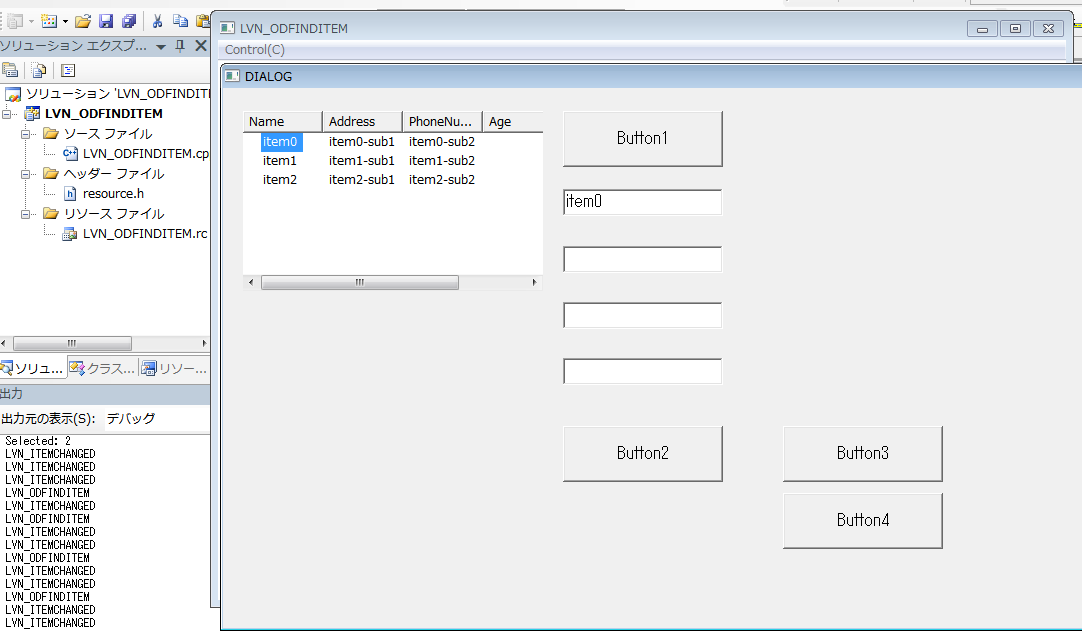Image resolution: width=1082 pixels, height=641 pixels.
Task: Select item0 in the list view
Action: (279, 141)
